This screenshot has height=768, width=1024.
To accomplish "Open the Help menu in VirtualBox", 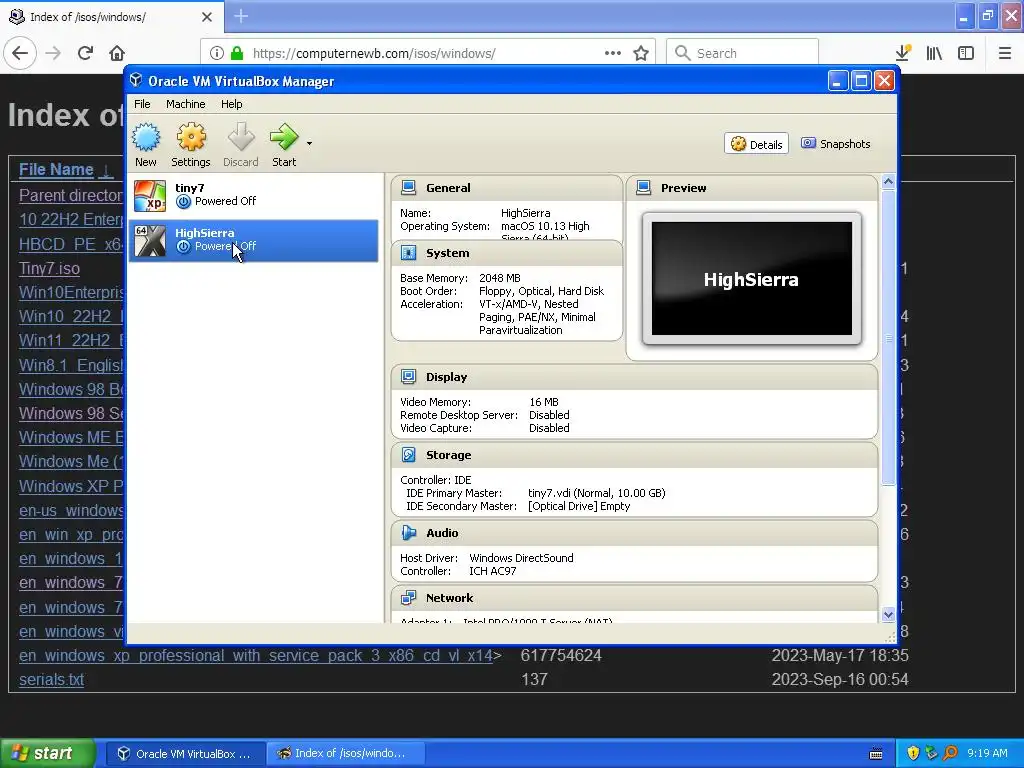I will [x=231, y=104].
